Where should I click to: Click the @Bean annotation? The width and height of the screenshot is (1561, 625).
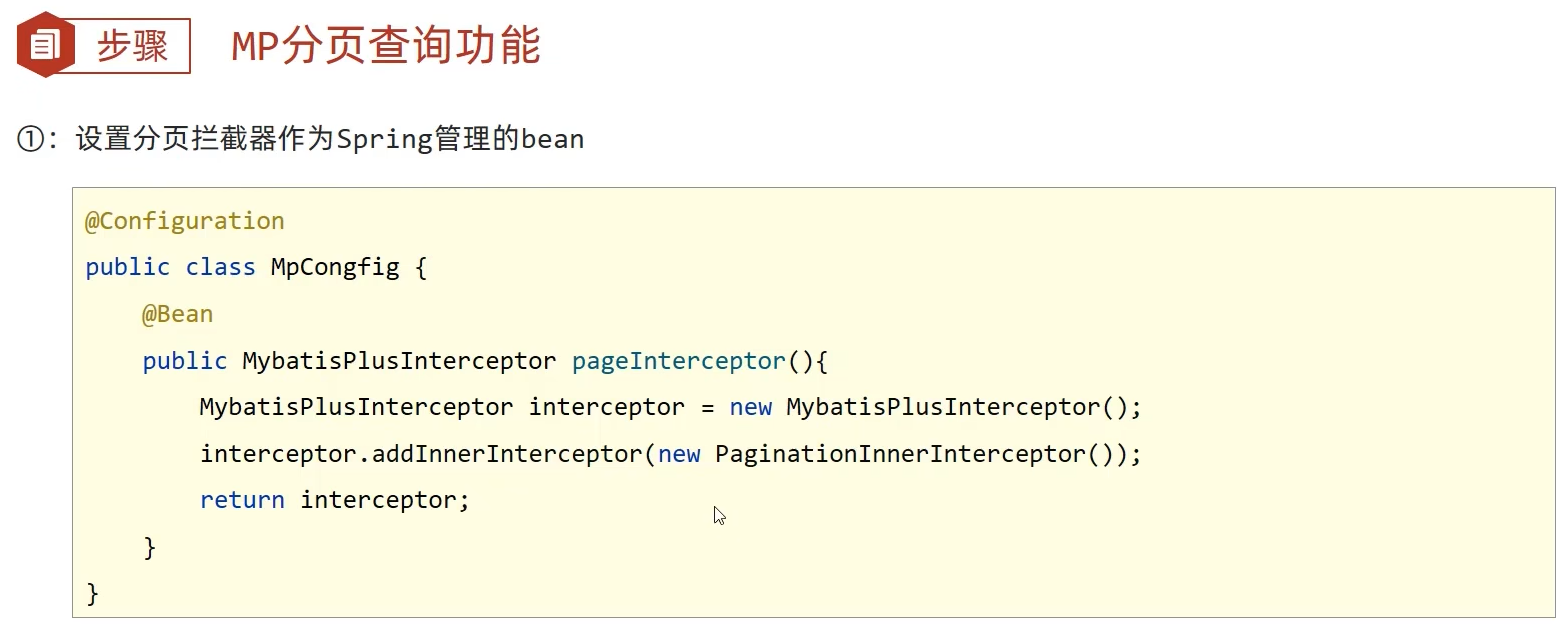point(178,314)
